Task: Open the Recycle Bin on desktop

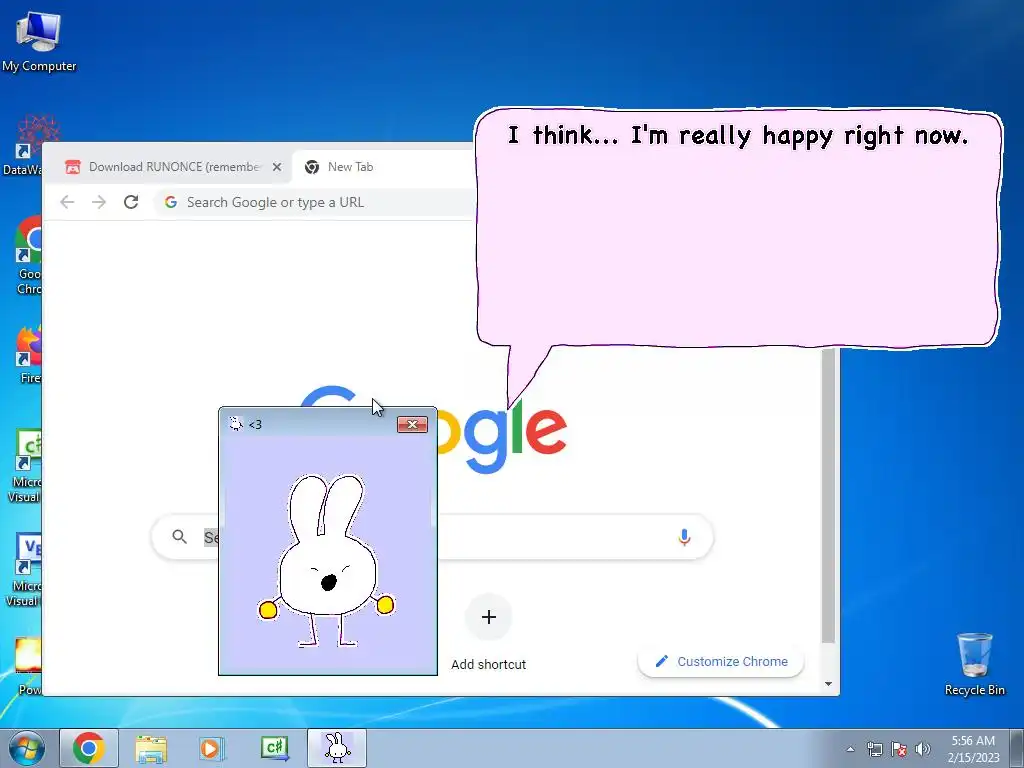Action: tap(974, 664)
